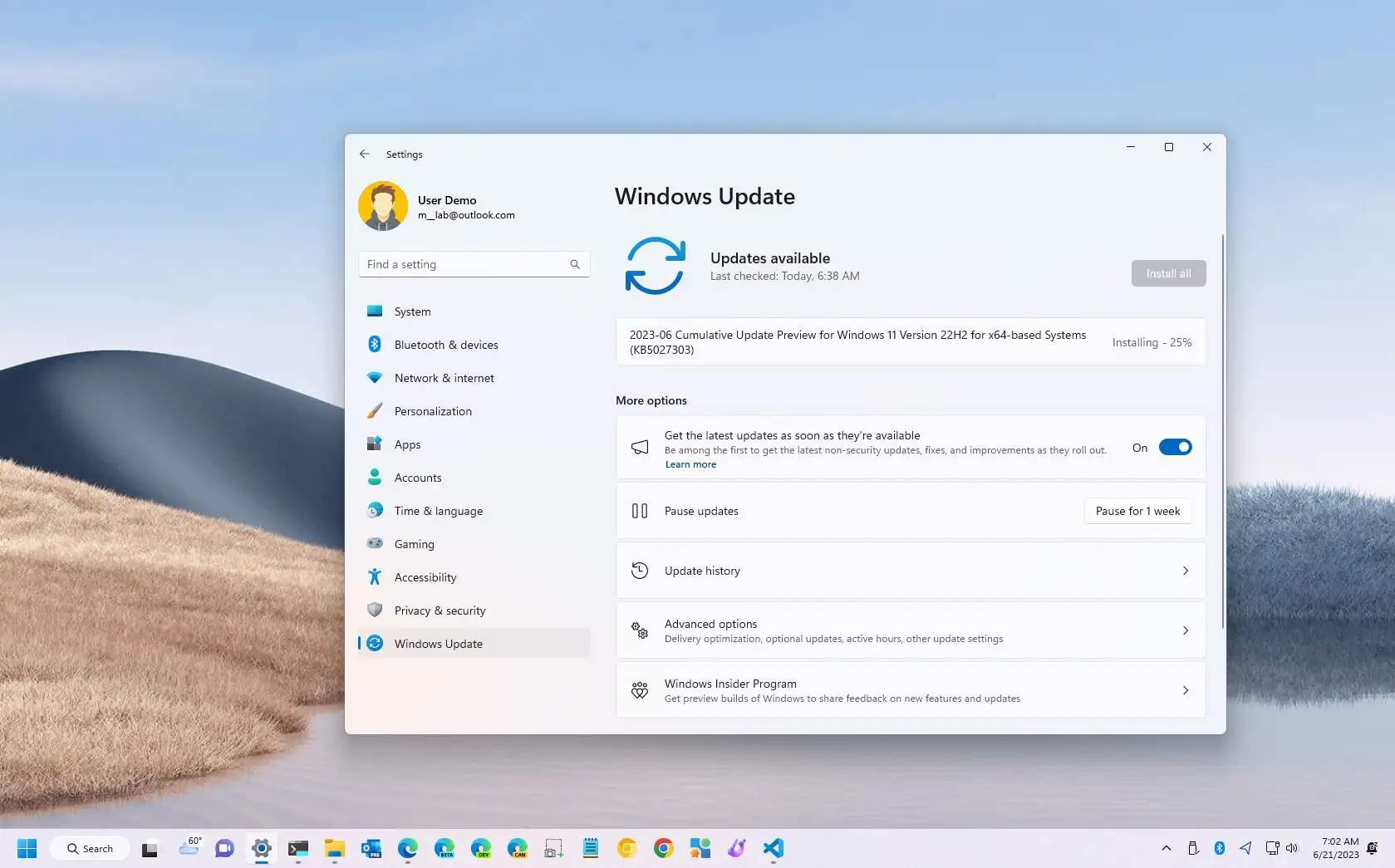Select the KB5027303 cumulative update entry

(x=911, y=342)
